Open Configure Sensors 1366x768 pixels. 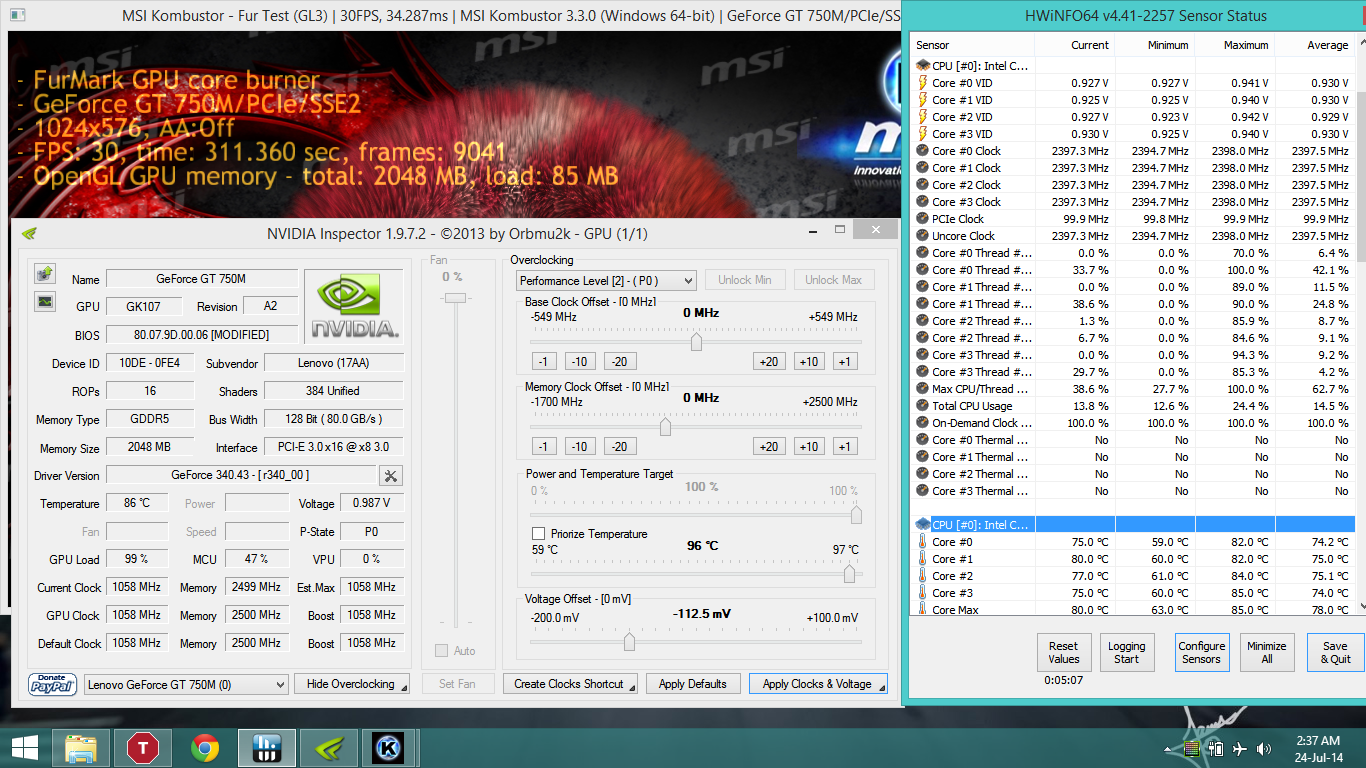pyautogui.click(x=1201, y=652)
